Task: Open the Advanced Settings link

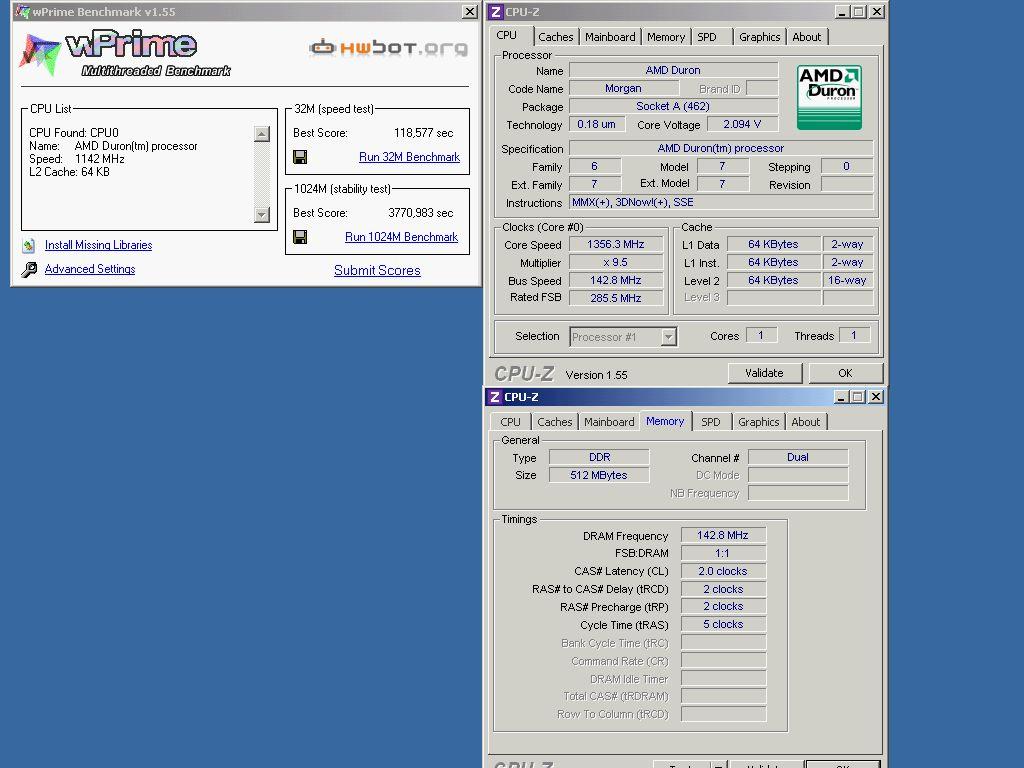Action: 90,269
